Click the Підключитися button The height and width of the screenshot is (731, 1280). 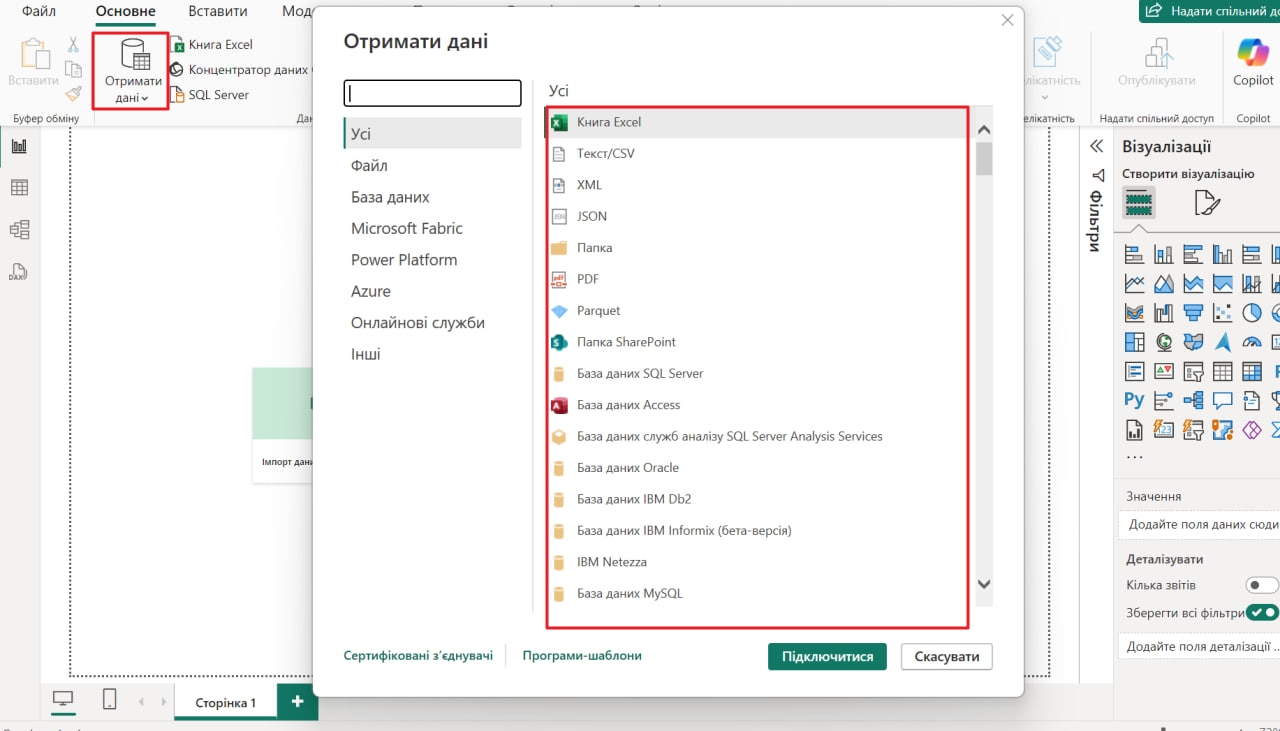coord(827,657)
